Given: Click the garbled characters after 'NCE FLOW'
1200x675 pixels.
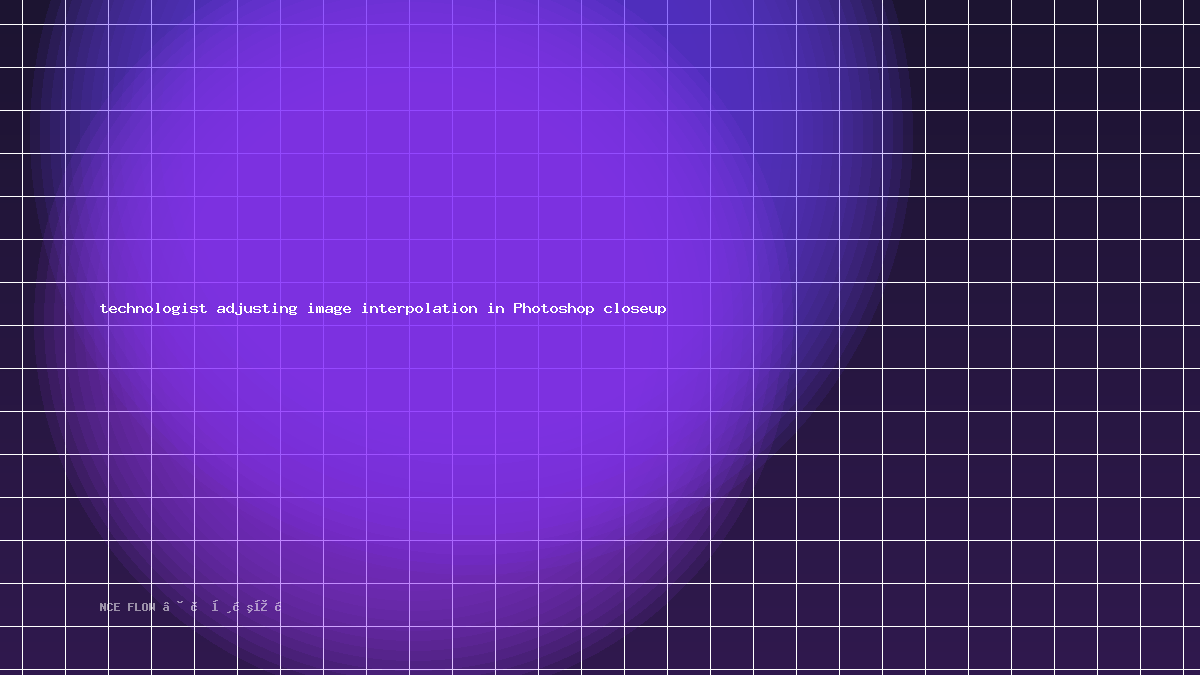Looking at the screenshot, I should tap(222, 607).
